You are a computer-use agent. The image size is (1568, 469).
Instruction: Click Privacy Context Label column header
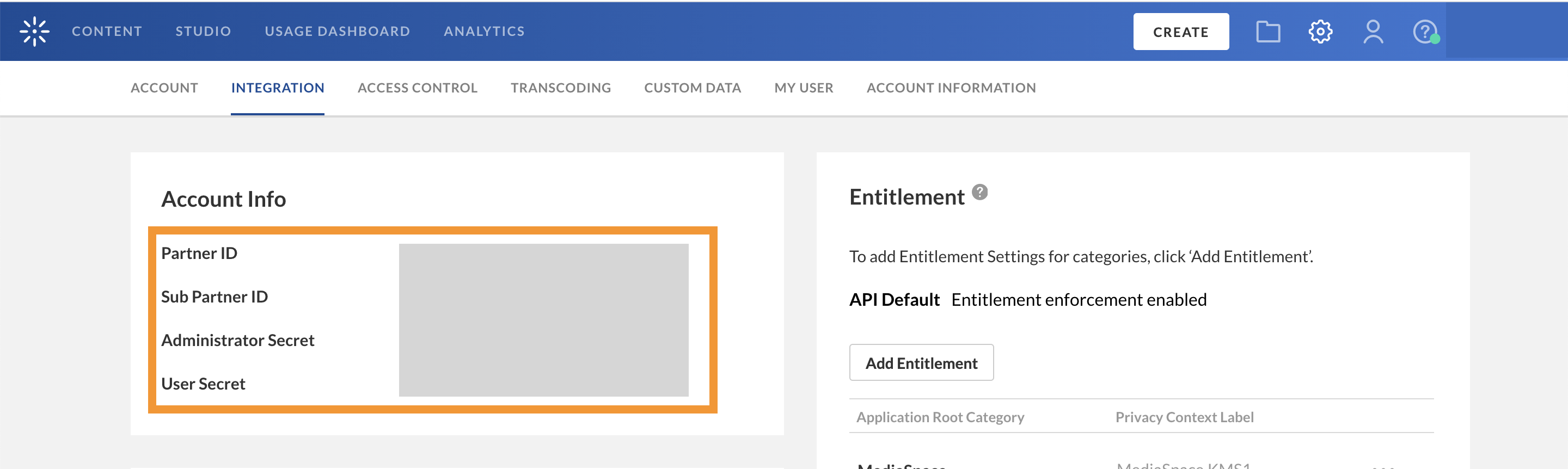(x=1184, y=417)
